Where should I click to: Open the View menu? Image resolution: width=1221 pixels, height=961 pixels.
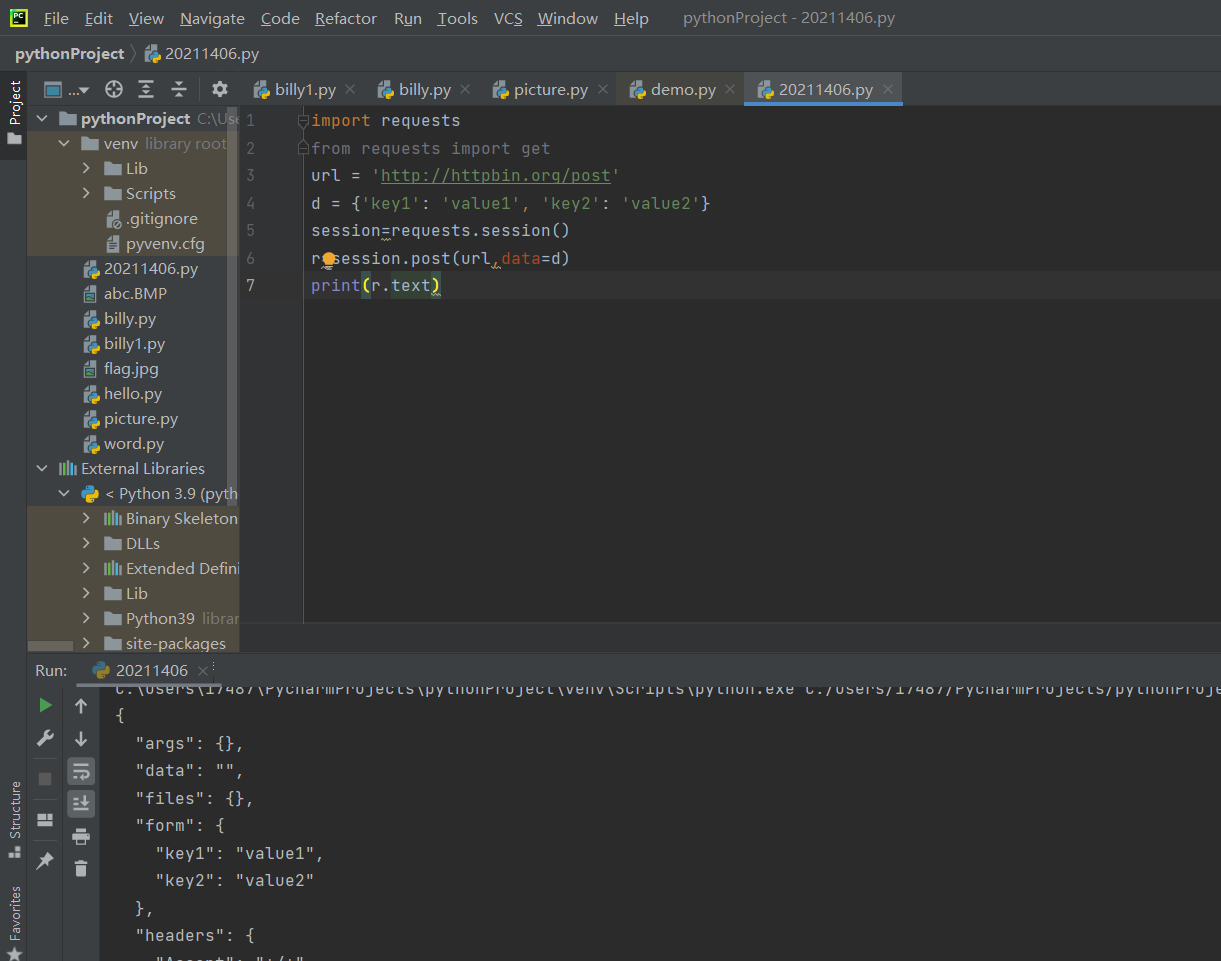coord(146,18)
